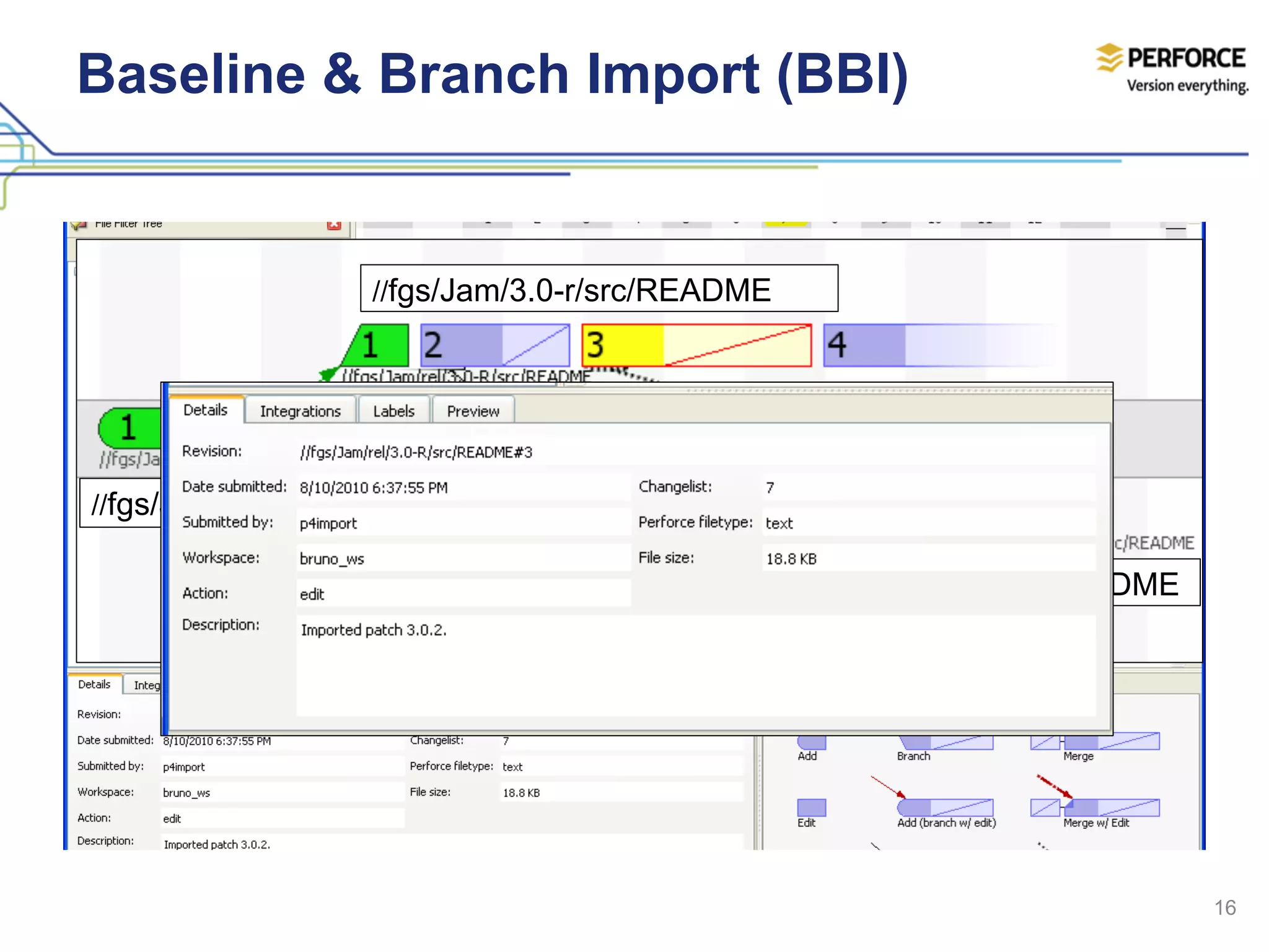Click Merge legend icon
1269x952 pixels.
coord(1094,741)
